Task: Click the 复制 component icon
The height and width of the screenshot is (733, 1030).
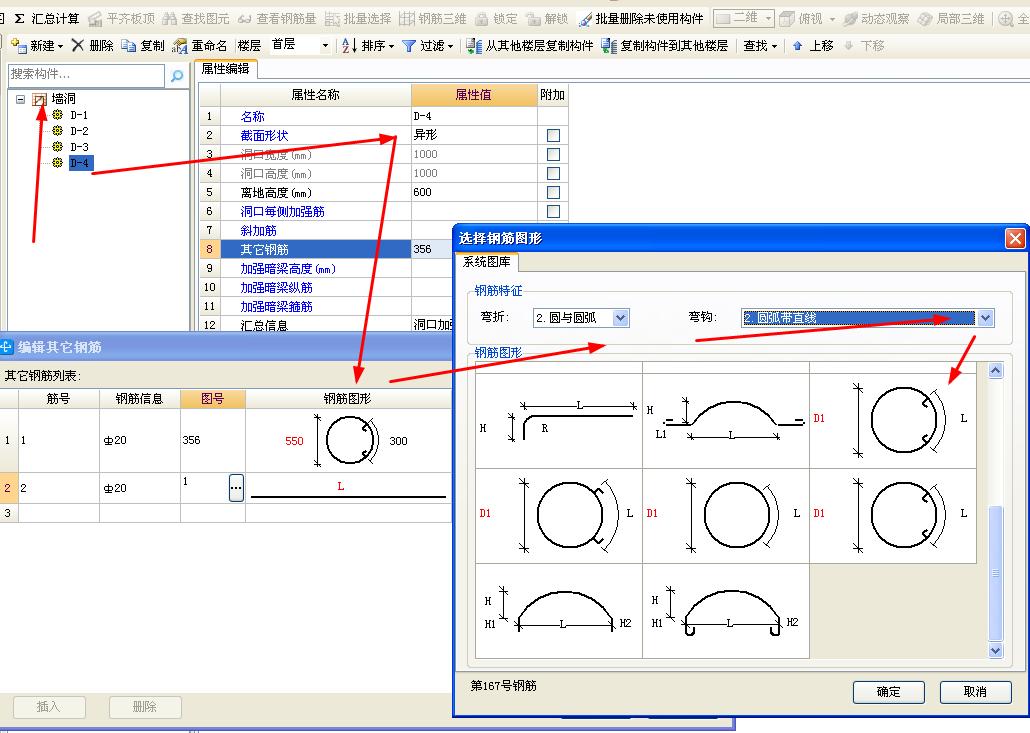Action: pyautogui.click(x=129, y=45)
